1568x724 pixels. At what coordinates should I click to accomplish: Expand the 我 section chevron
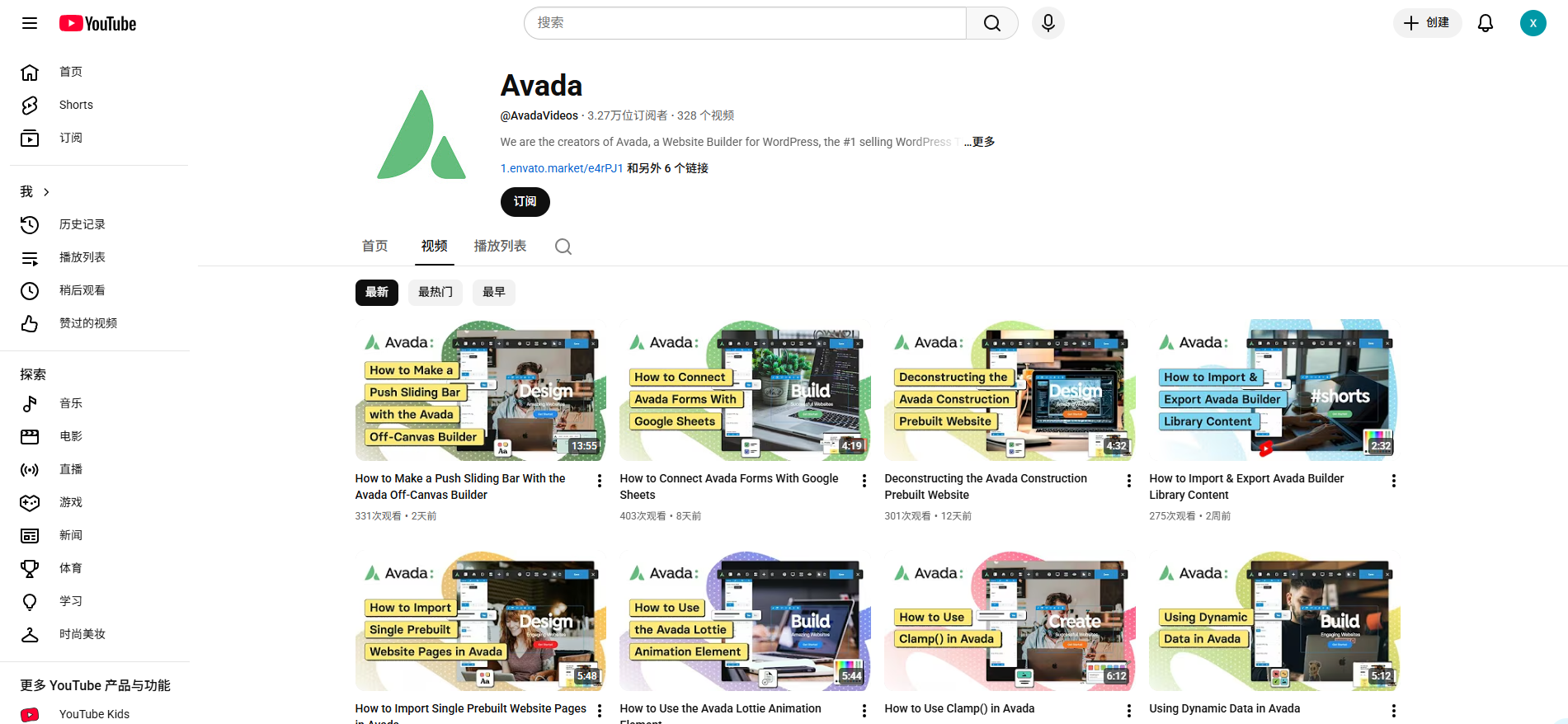(46, 192)
